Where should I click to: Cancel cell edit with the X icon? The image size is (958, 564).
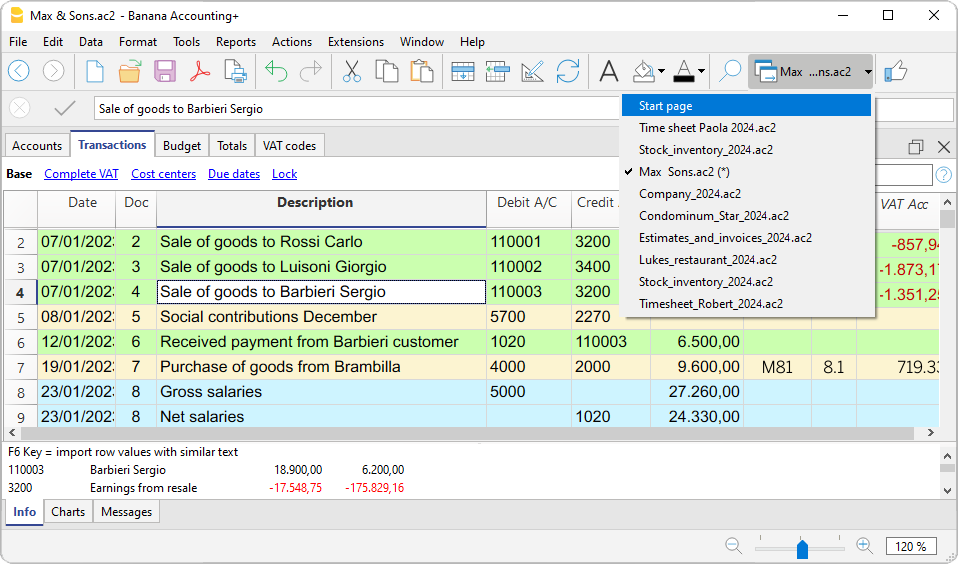coord(20,108)
